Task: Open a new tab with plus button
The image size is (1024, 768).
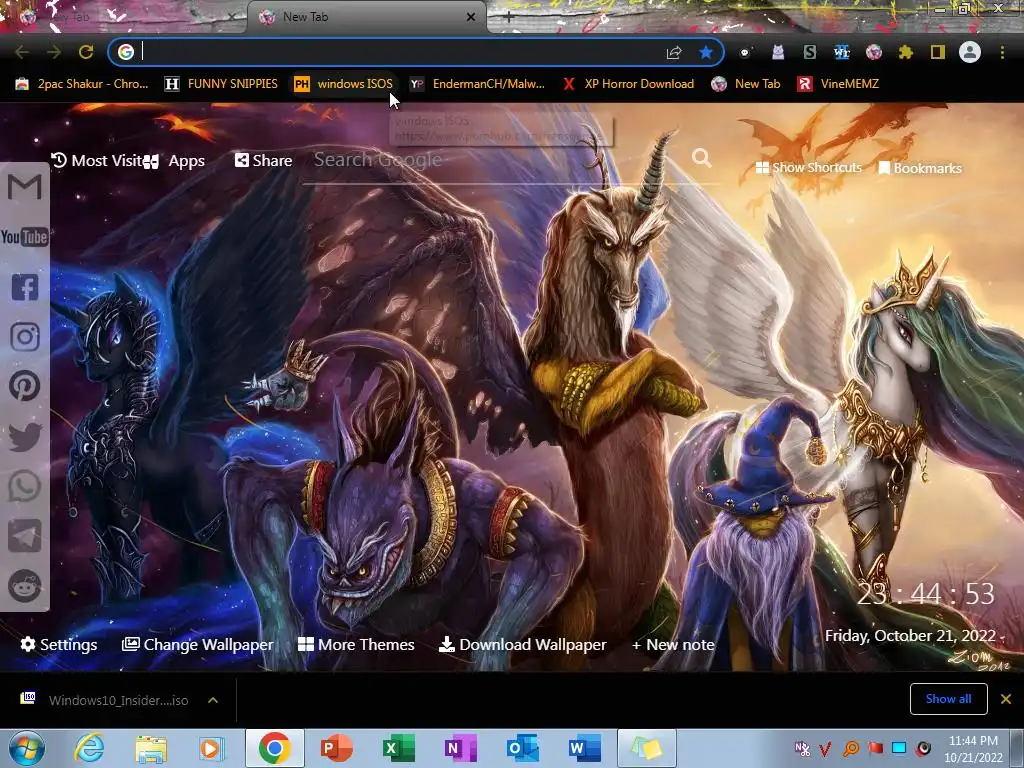Action: click(509, 18)
